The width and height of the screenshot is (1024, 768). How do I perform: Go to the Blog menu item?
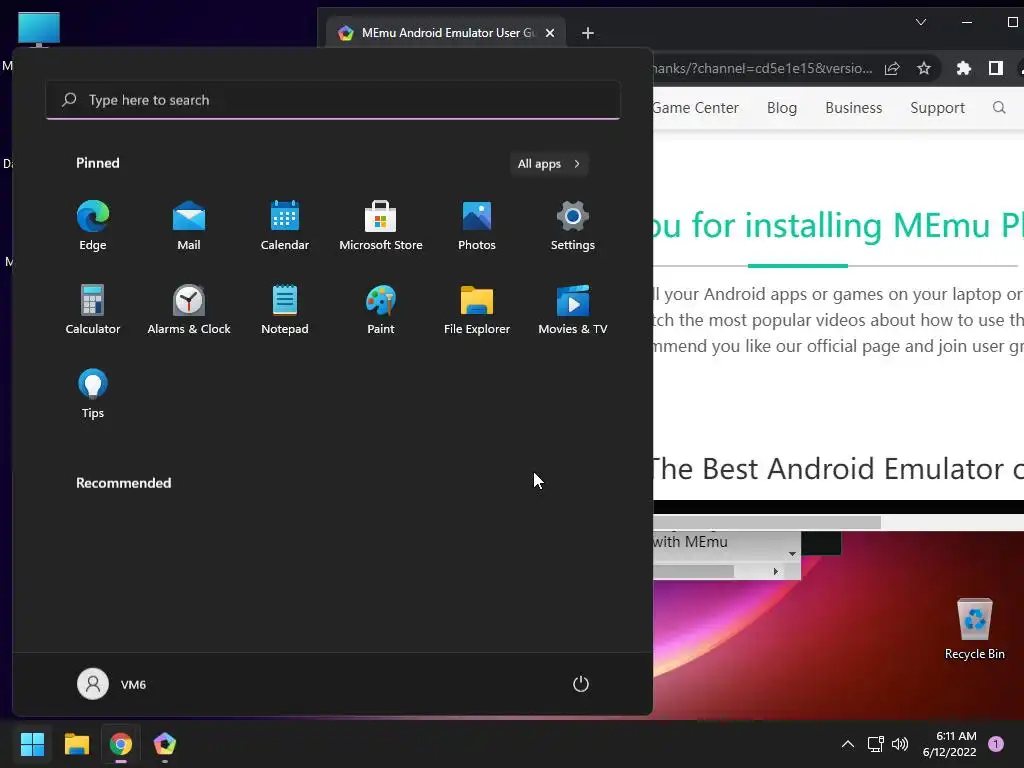(782, 108)
